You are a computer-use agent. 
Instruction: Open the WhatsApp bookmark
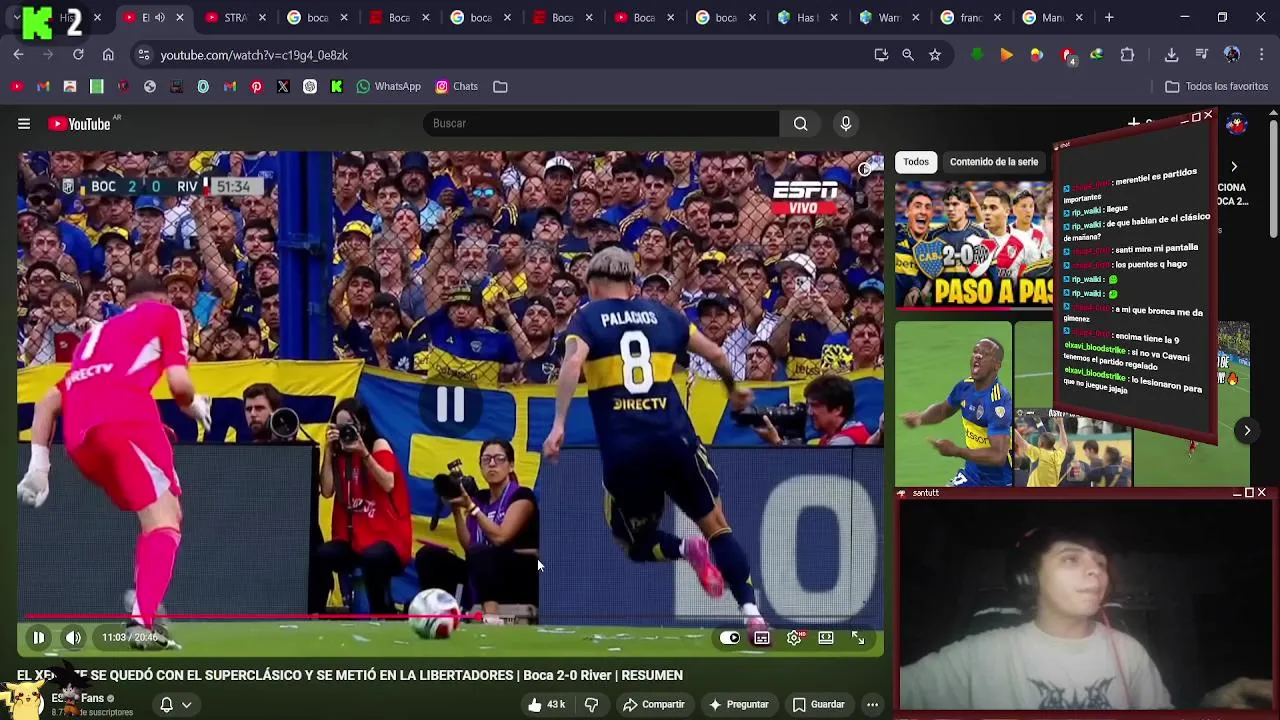pos(389,86)
